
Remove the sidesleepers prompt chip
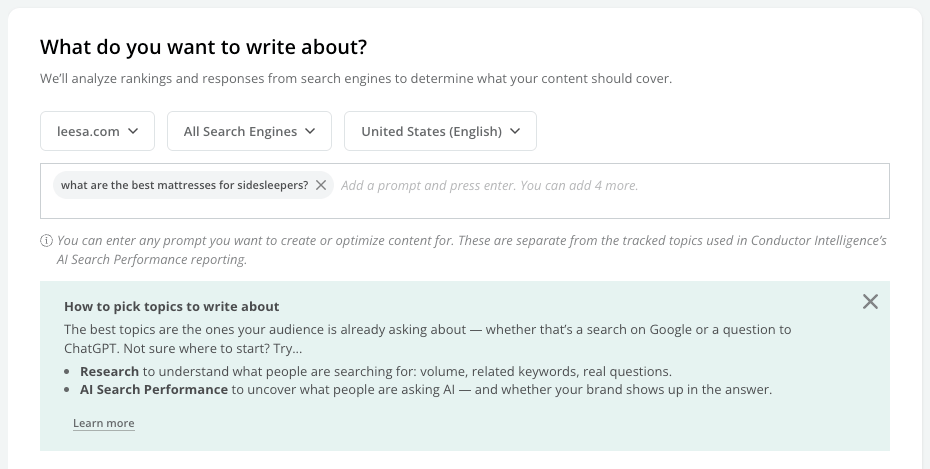coord(320,185)
